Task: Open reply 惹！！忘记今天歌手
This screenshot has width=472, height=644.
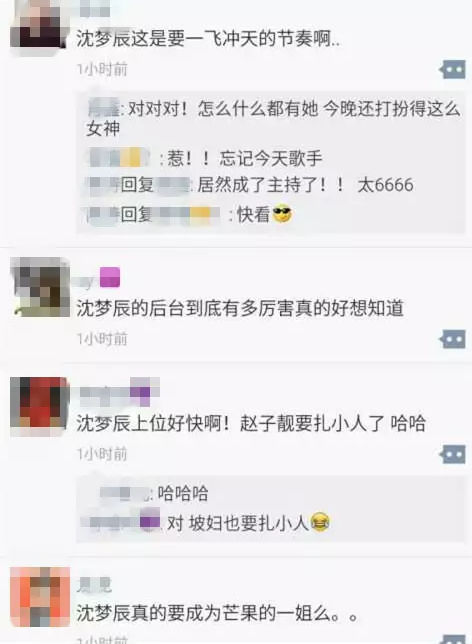Action: coord(205,159)
